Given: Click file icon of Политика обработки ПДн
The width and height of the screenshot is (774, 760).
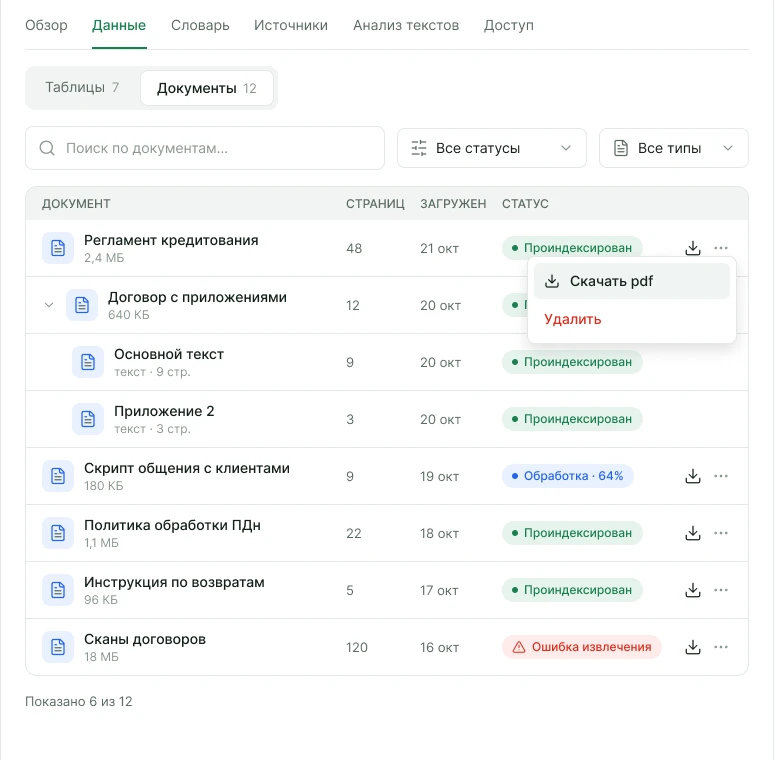Looking at the screenshot, I should [x=58, y=533].
